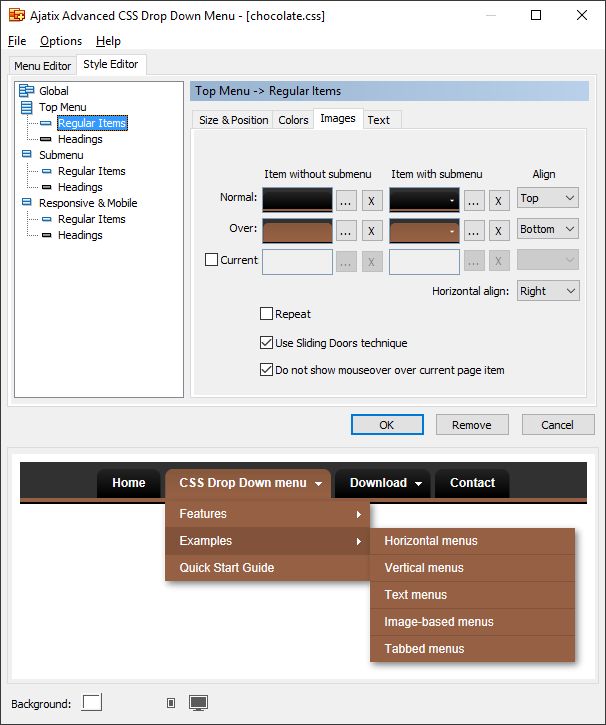The image size is (606, 725).
Task: Open the File menu
Action: pos(17,41)
